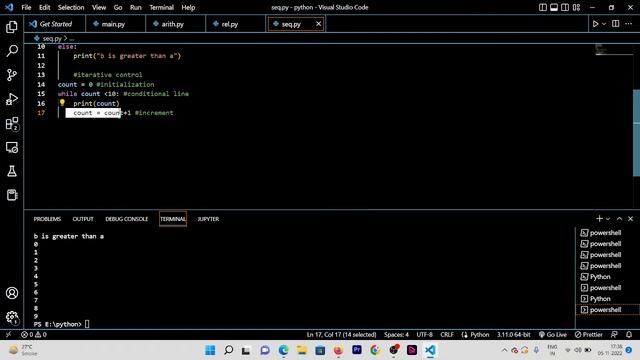Change file encoding UTF-8
Screen dimensions: 640x360
pos(424,335)
